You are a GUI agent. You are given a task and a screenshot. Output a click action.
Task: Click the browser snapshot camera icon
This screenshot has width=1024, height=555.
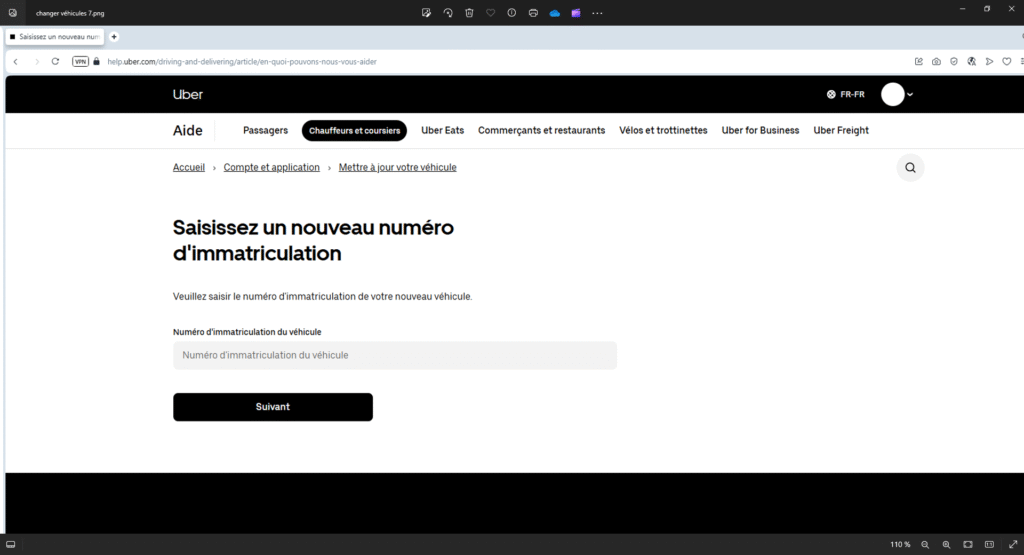coord(936,61)
